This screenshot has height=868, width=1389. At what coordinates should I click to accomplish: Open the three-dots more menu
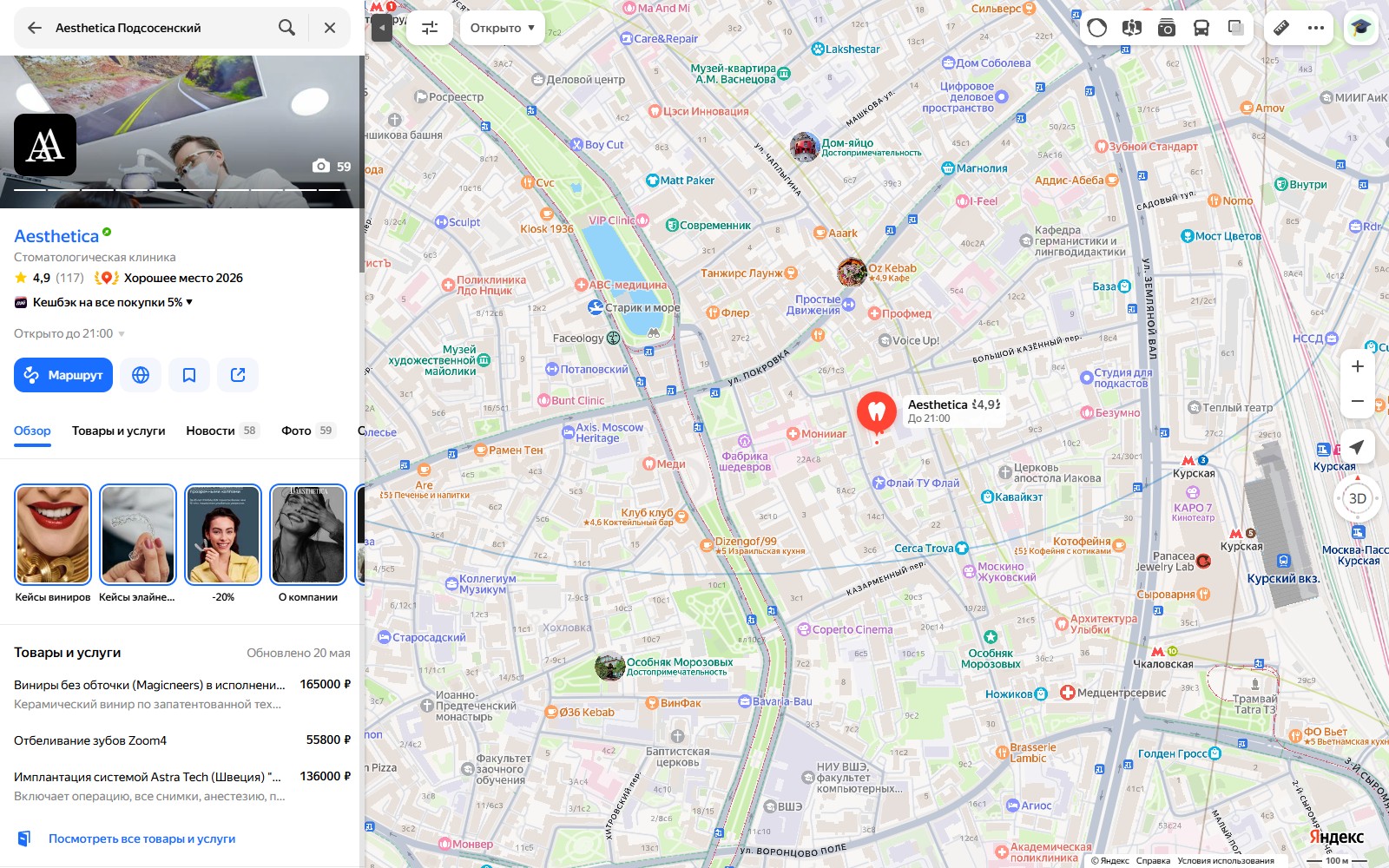click(1316, 28)
